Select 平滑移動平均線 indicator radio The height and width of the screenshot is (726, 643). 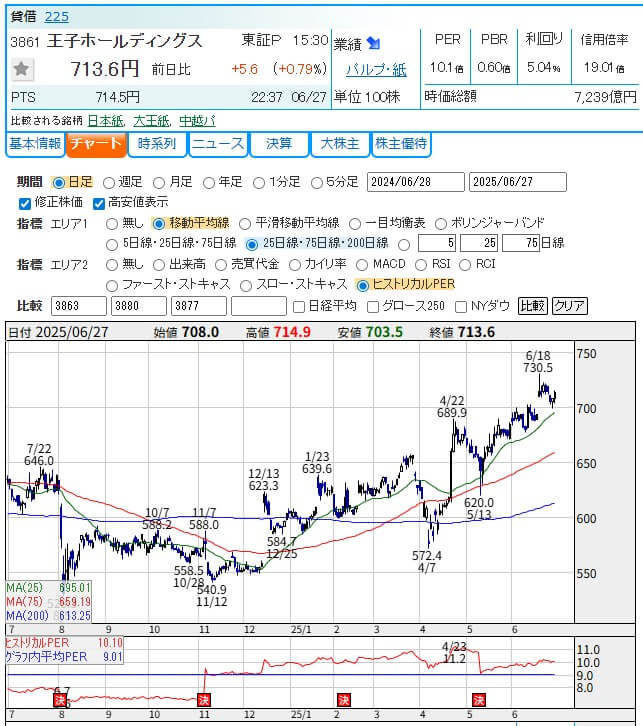[x=245, y=224]
